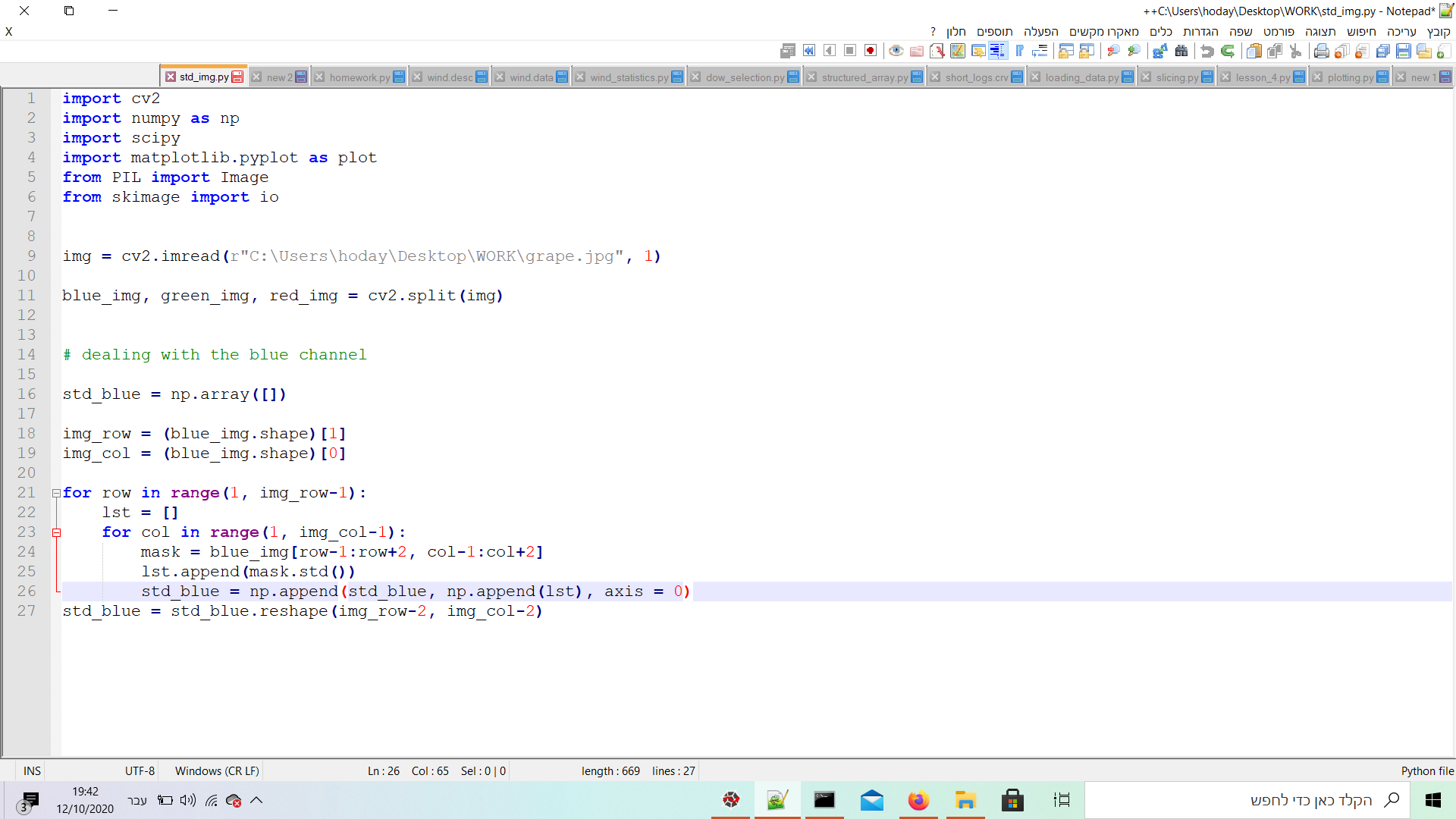Open Task View on the taskbar

click(x=1062, y=800)
